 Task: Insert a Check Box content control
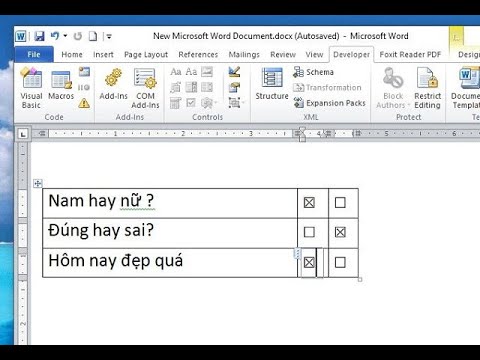point(191,103)
